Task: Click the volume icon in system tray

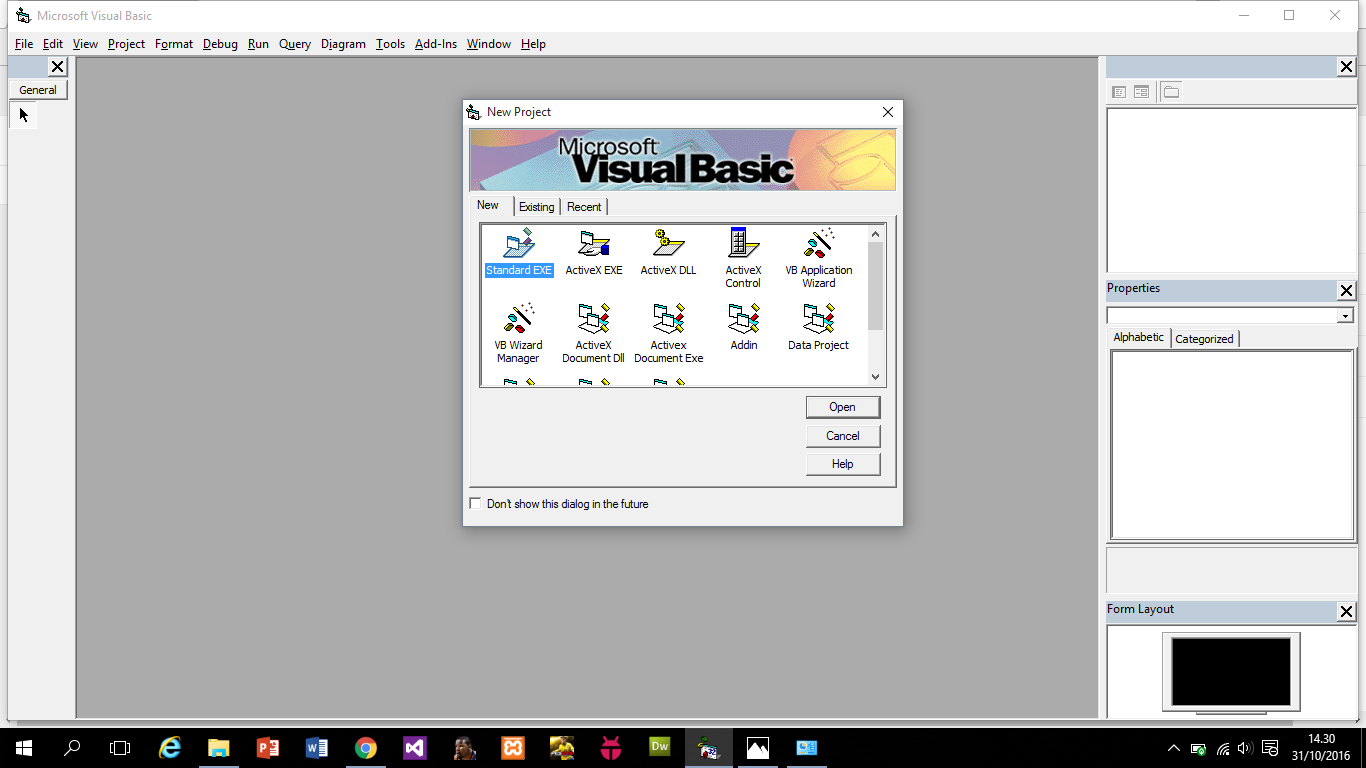Action: [x=1245, y=748]
